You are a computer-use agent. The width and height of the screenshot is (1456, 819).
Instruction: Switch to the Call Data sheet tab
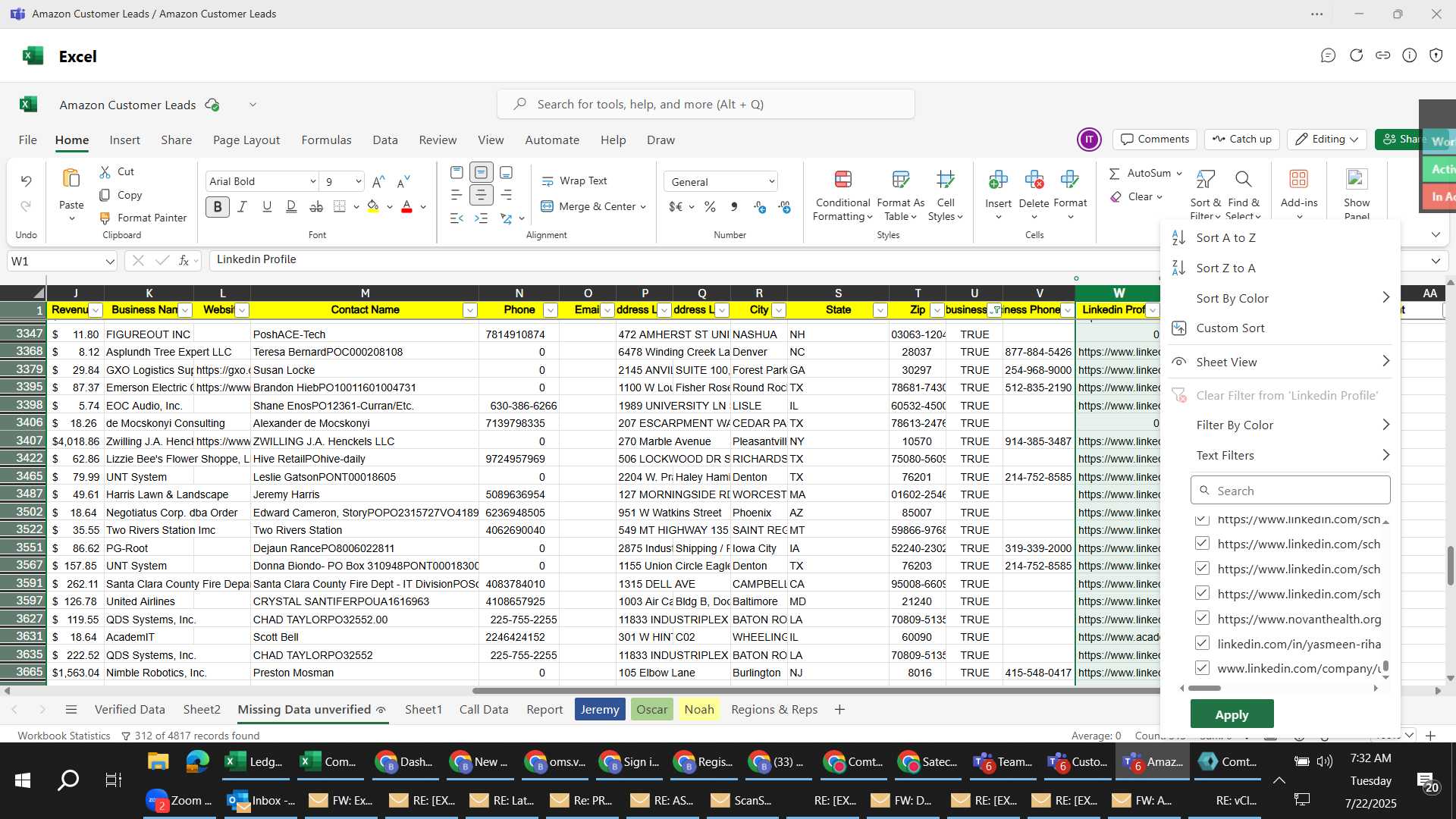point(484,710)
